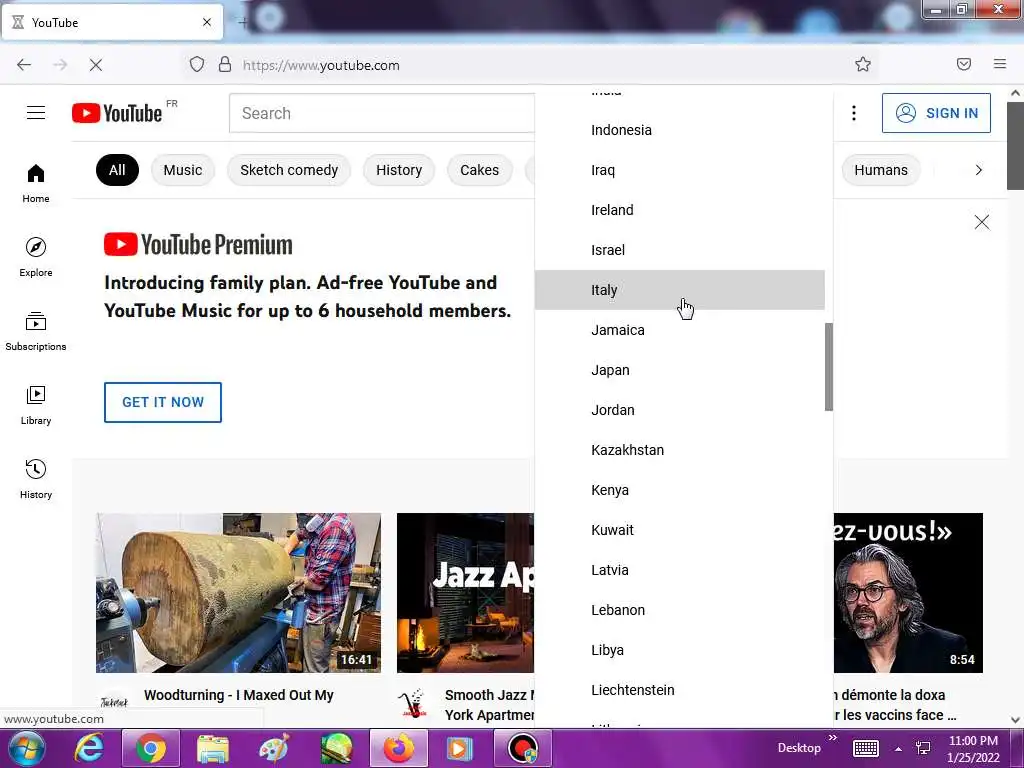
Task: Switch to Firefox in the taskbar
Action: [398, 748]
